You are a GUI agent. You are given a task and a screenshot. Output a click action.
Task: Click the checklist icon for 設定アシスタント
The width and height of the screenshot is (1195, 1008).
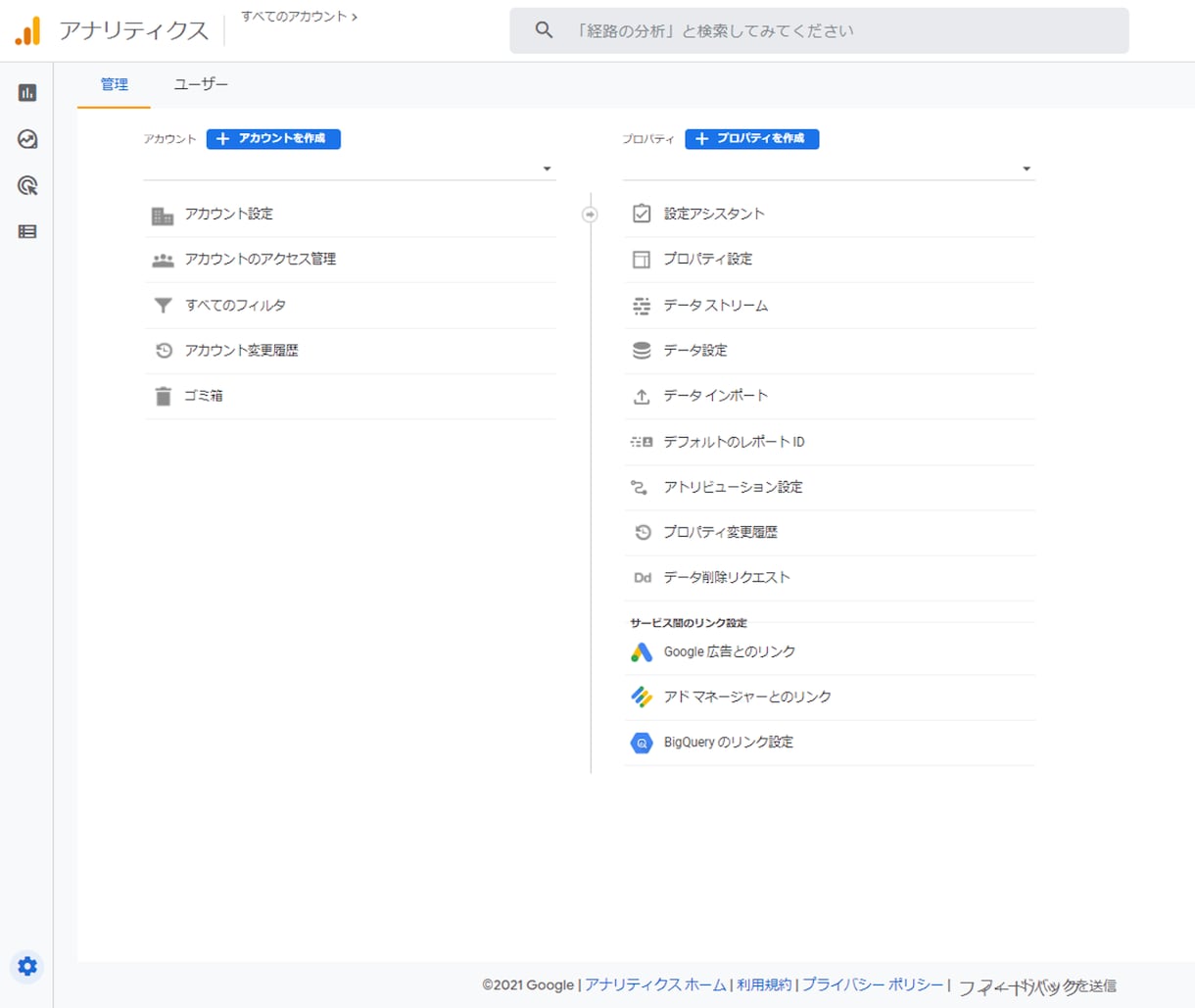(x=642, y=214)
